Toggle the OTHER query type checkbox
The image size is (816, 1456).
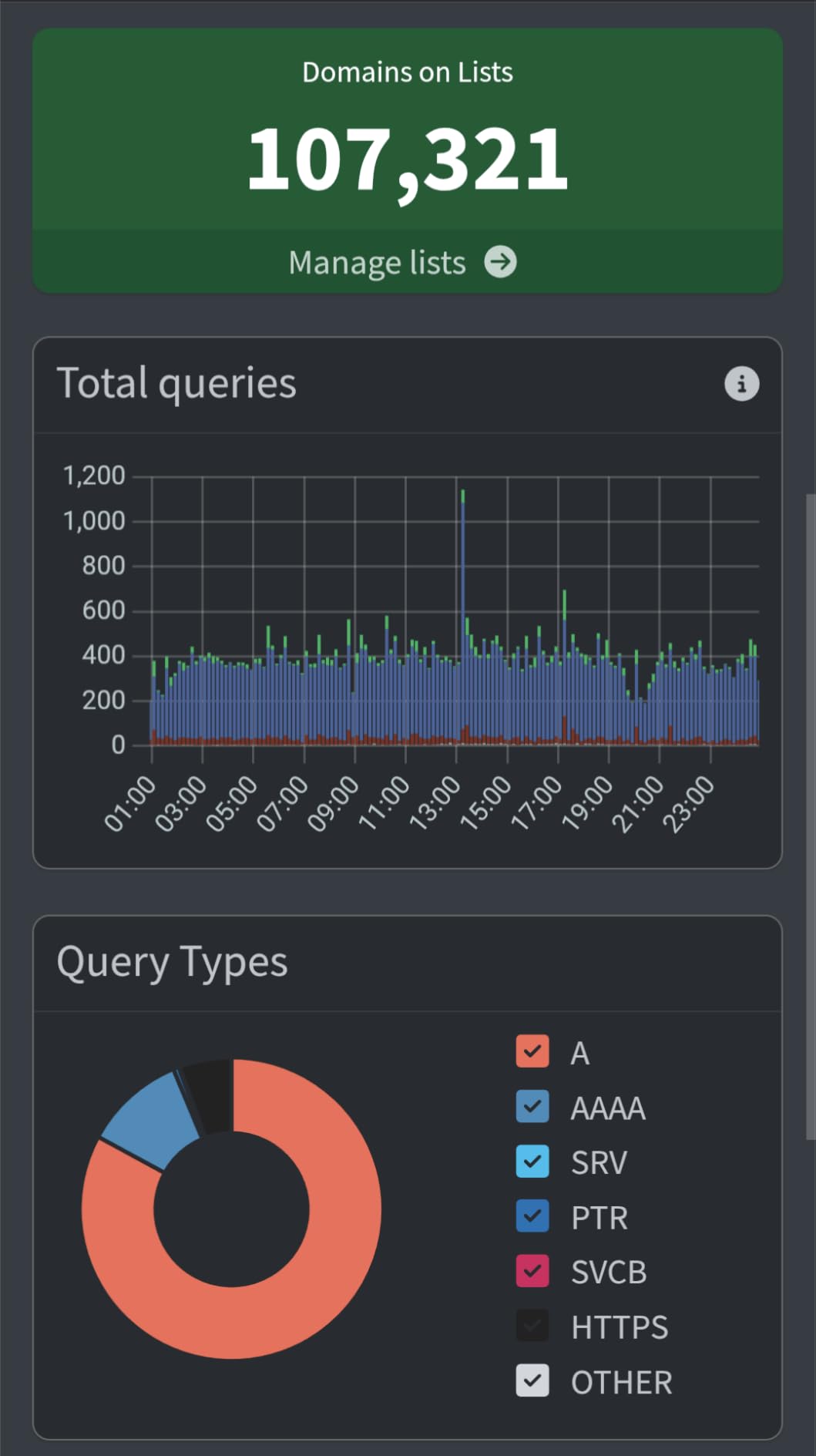tap(532, 1381)
